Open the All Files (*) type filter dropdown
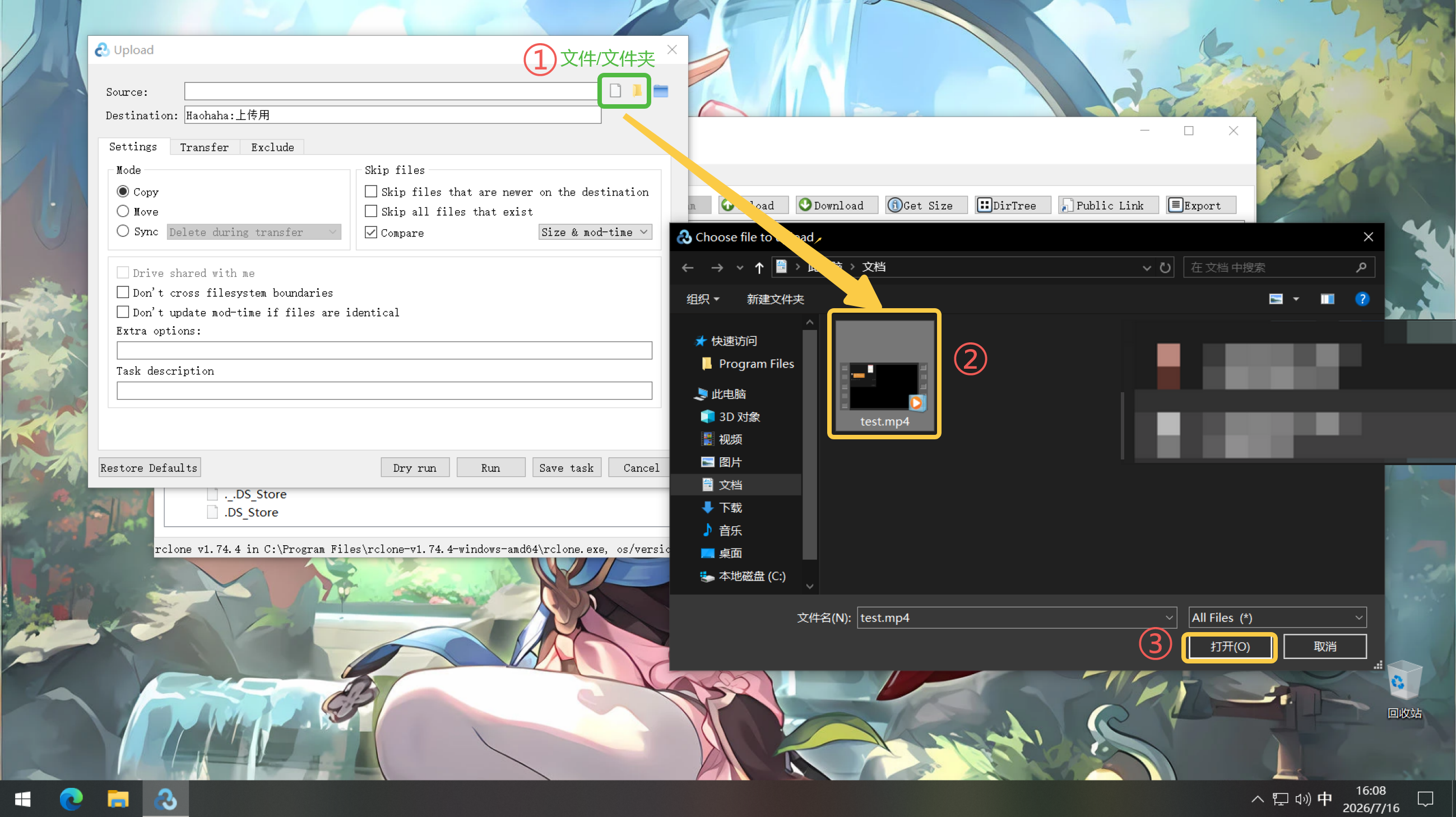The image size is (1456, 817). [x=1277, y=618]
